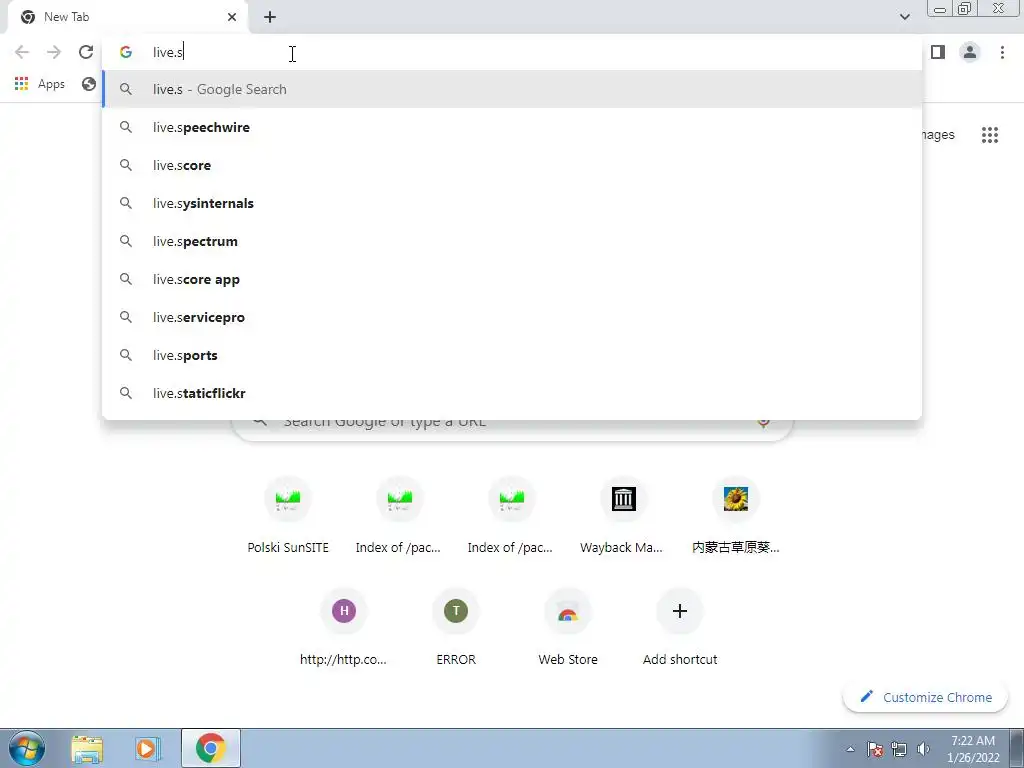Click the globe bookmark icon
This screenshot has width=1024, height=768.
pos(89,84)
